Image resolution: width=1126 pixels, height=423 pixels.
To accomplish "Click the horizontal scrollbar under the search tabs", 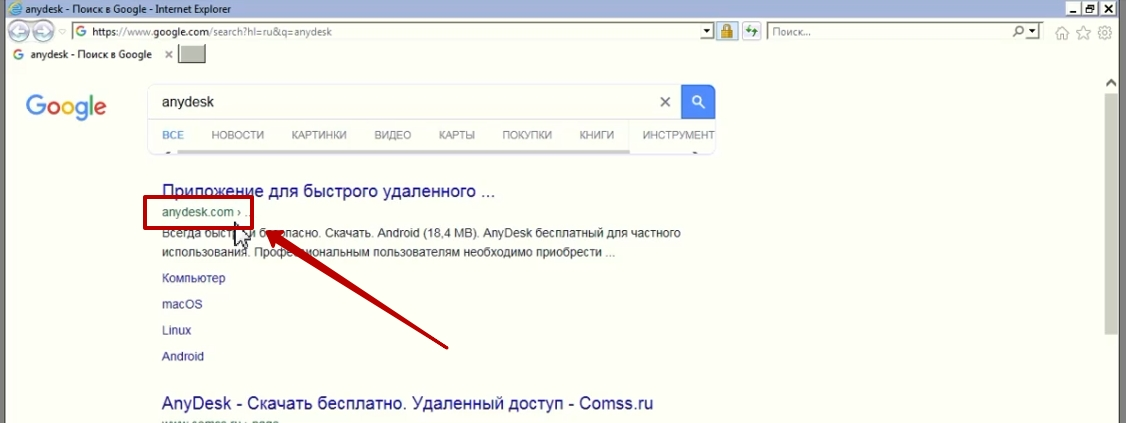I will coord(402,152).
